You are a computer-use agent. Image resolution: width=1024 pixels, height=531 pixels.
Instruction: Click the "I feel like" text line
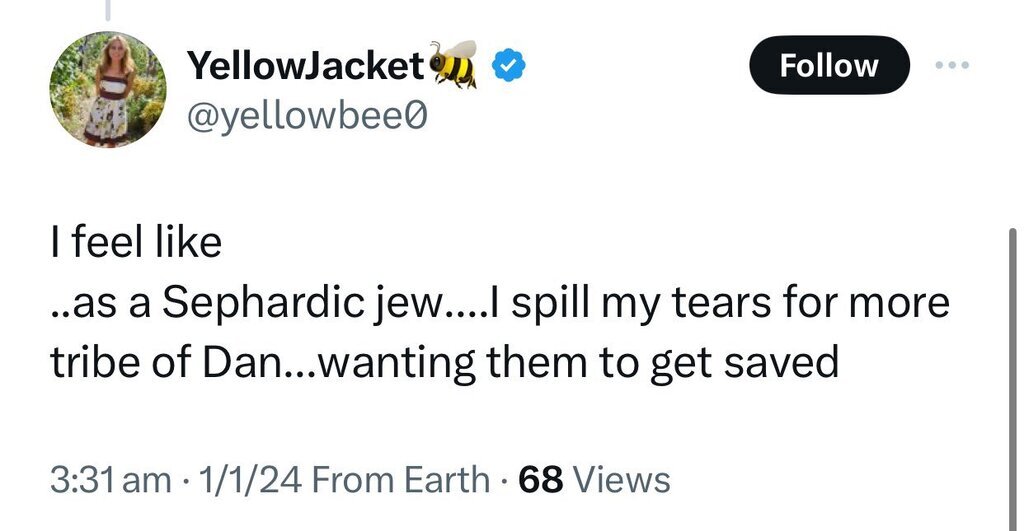click(135, 243)
